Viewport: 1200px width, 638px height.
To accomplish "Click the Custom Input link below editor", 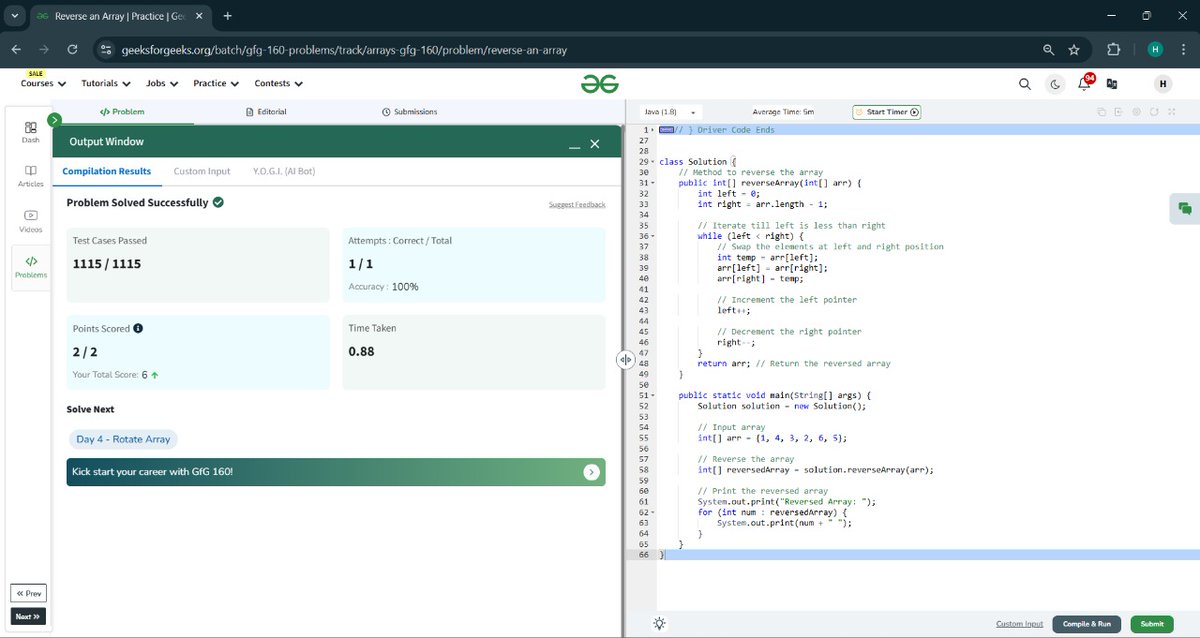I will point(1019,624).
